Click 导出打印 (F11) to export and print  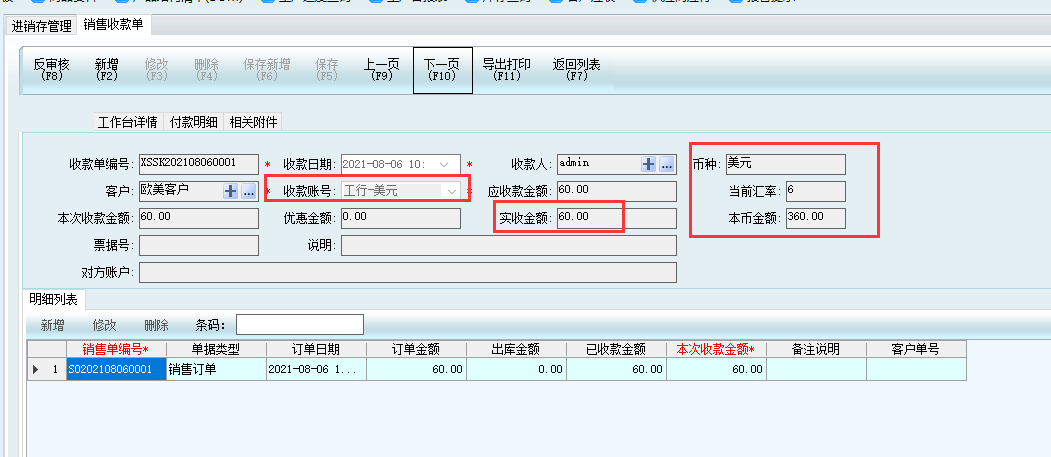[507, 69]
